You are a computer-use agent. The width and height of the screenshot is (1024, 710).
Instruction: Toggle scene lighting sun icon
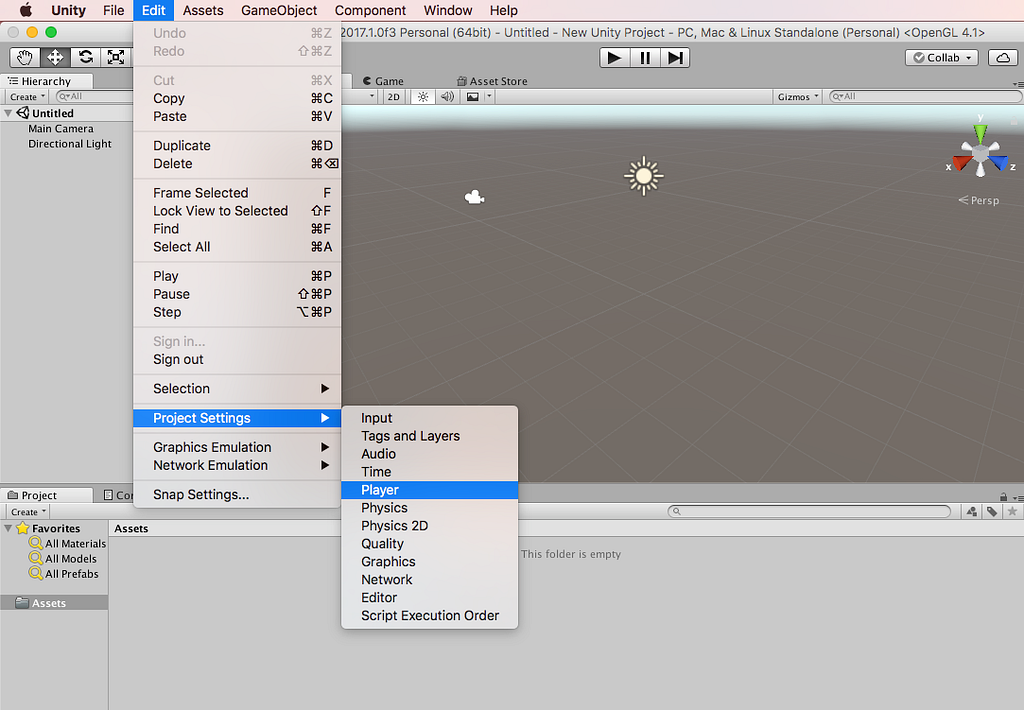(423, 97)
